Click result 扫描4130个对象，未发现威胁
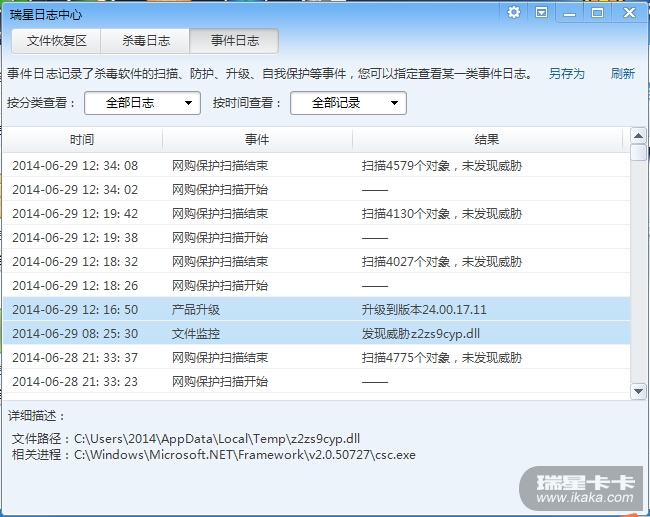This screenshot has height=517, width=650. pyautogui.click(x=441, y=214)
